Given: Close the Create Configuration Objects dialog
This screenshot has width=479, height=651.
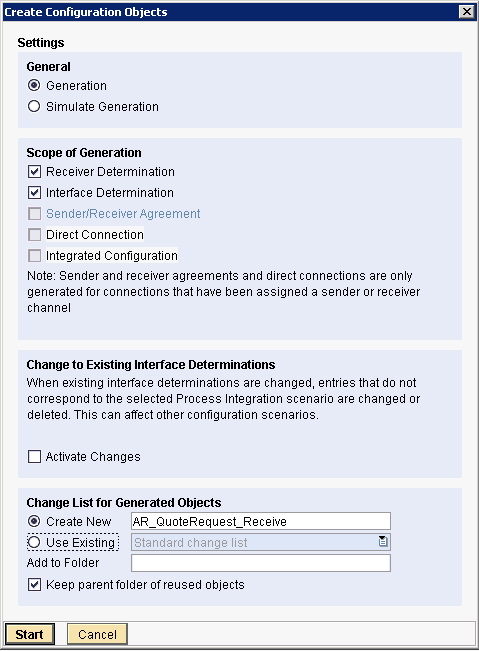Looking at the screenshot, I should (467, 12).
